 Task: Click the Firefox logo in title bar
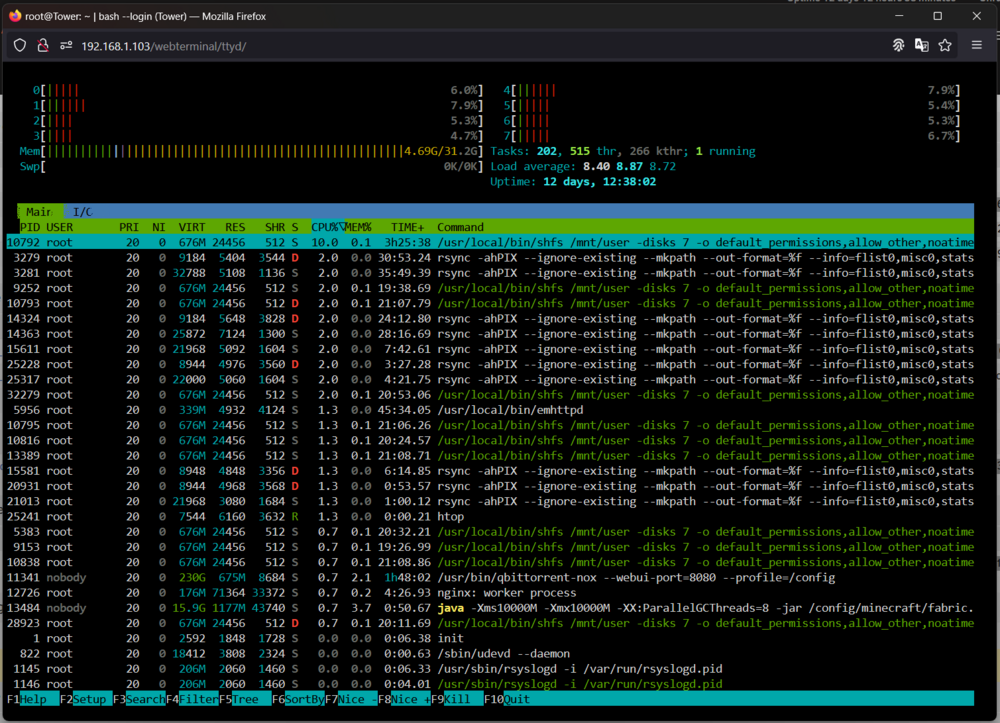click(x=15, y=16)
